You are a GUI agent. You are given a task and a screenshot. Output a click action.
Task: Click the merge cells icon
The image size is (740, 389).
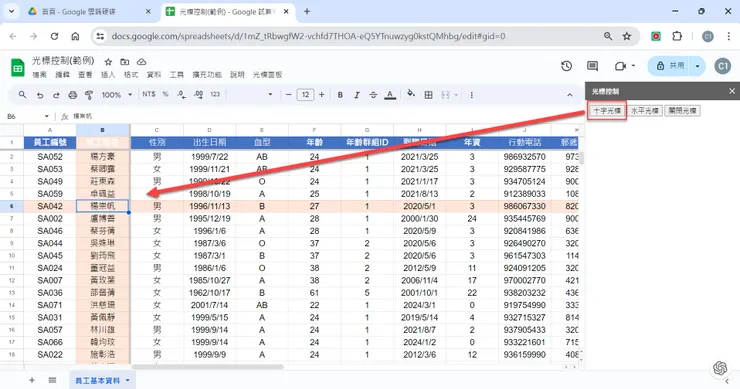(445, 95)
